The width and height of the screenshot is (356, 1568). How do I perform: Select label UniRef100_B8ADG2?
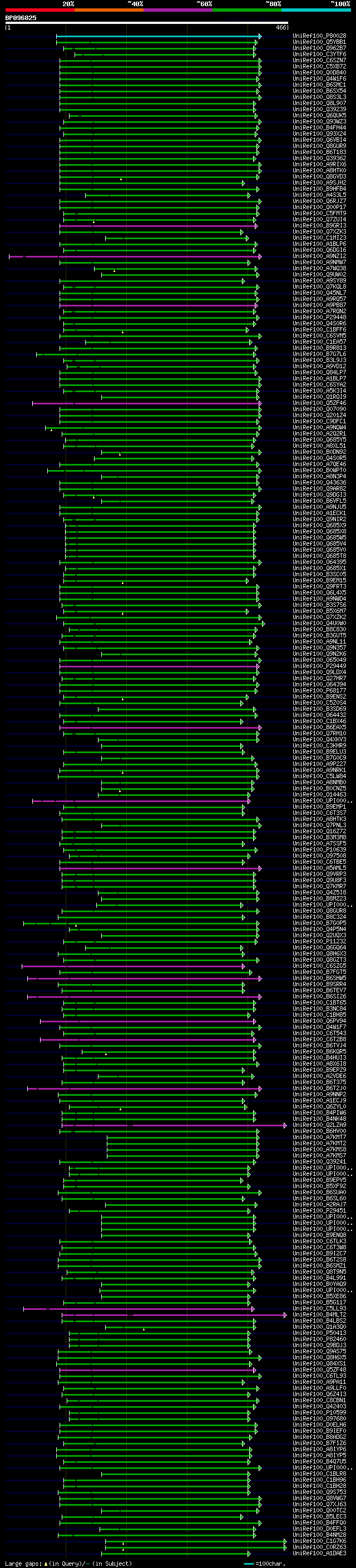[x=319, y=1437]
